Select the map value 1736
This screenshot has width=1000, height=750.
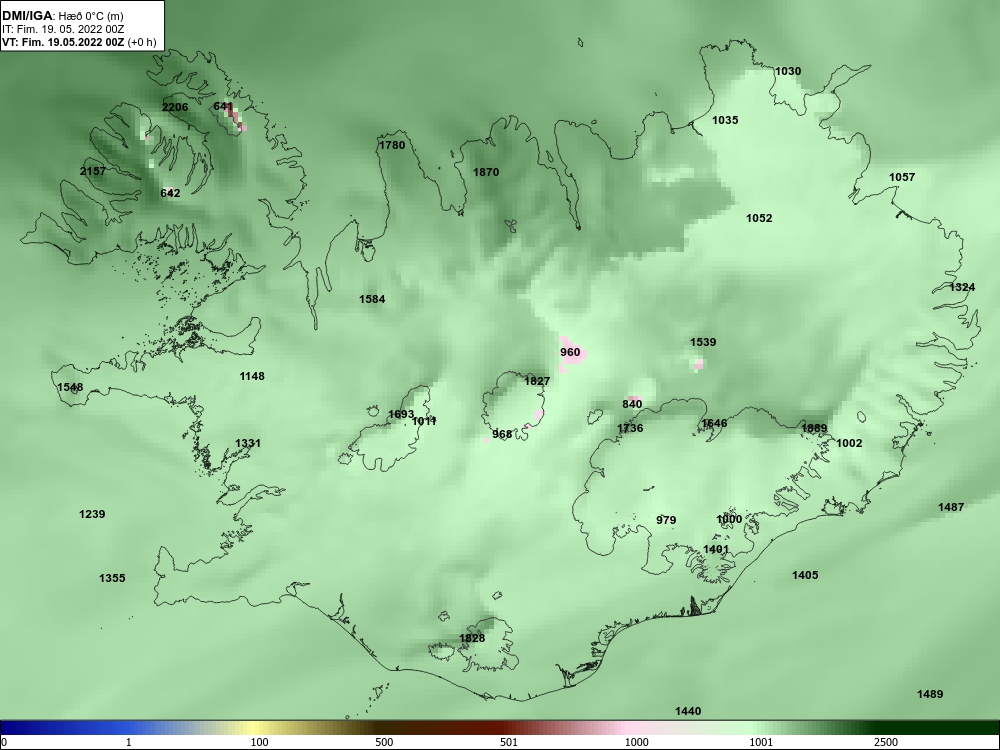[x=630, y=428]
